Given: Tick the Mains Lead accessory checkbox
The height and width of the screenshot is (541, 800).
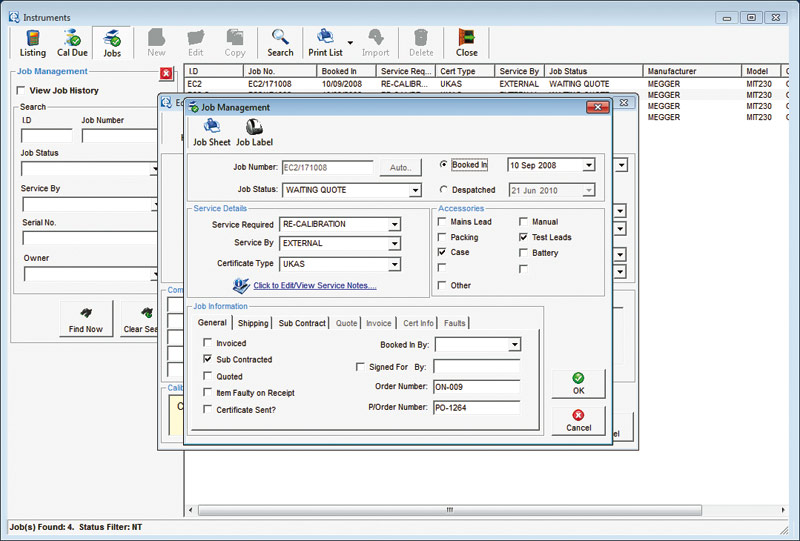Looking at the screenshot, I should [443, 222].
